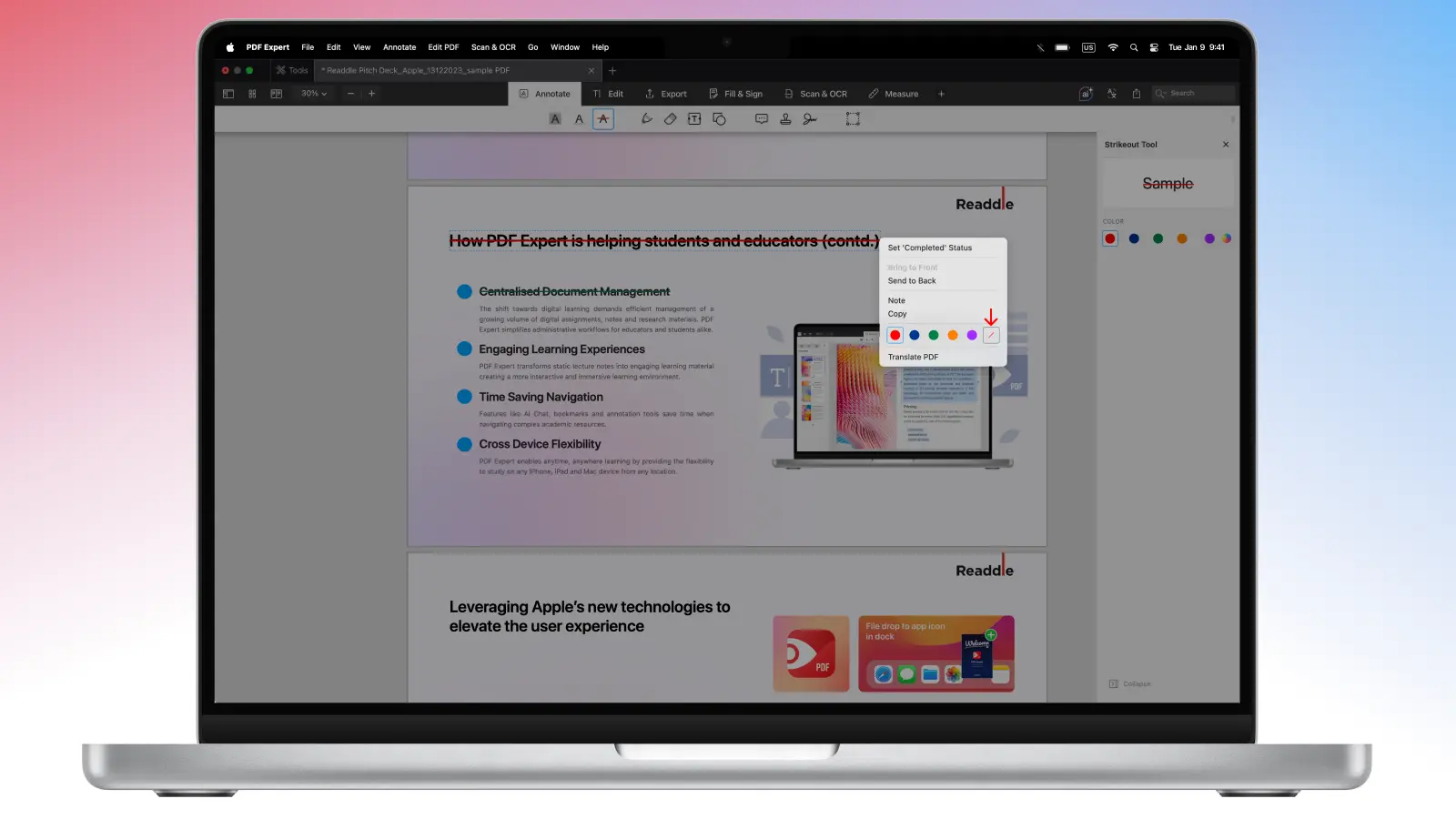Screen dimensions: 1456x819
Task: Open the 30% zoom level dropdown
Action: (314, 94)
